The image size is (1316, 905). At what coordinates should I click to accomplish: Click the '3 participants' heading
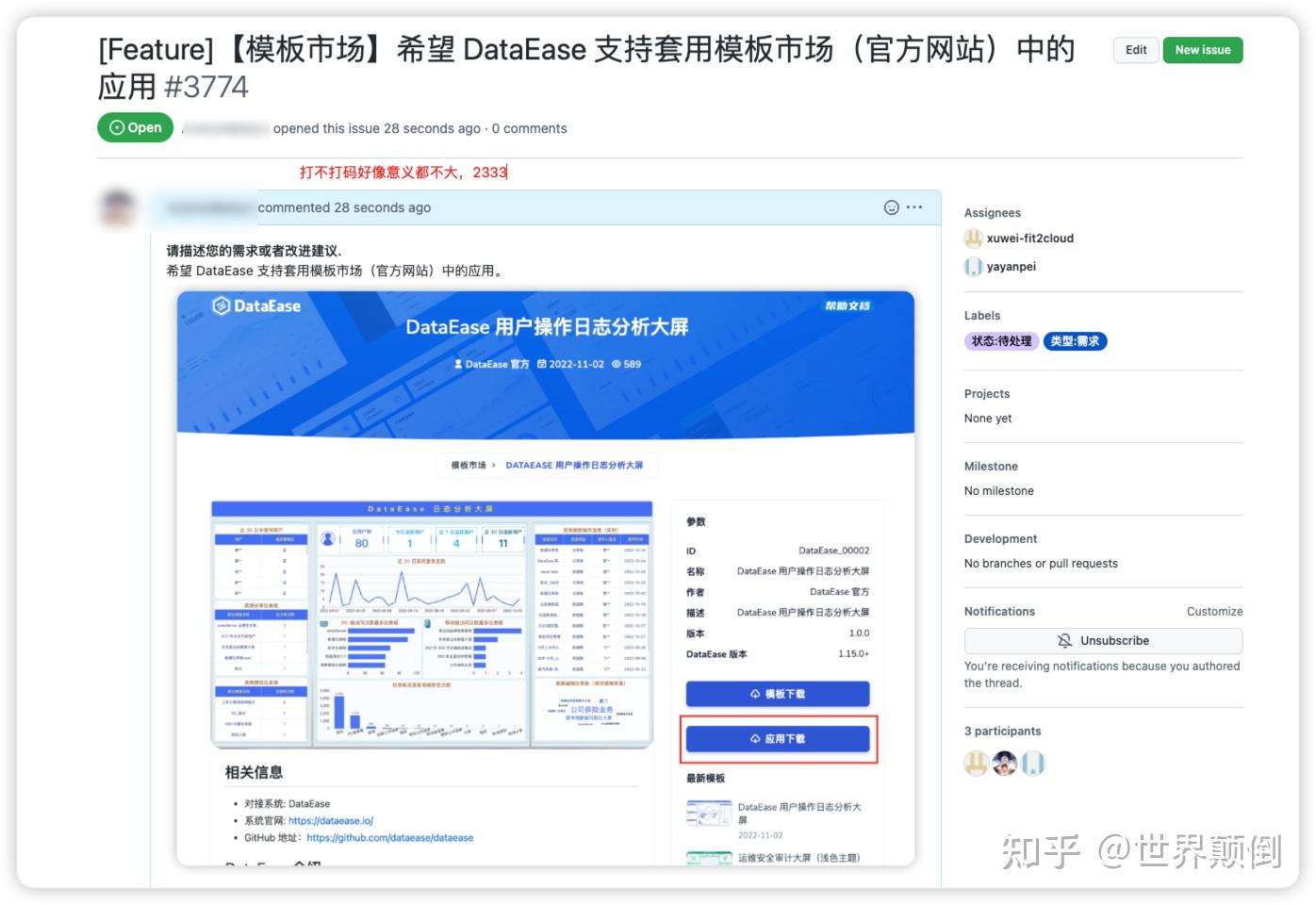point(1002,732)
